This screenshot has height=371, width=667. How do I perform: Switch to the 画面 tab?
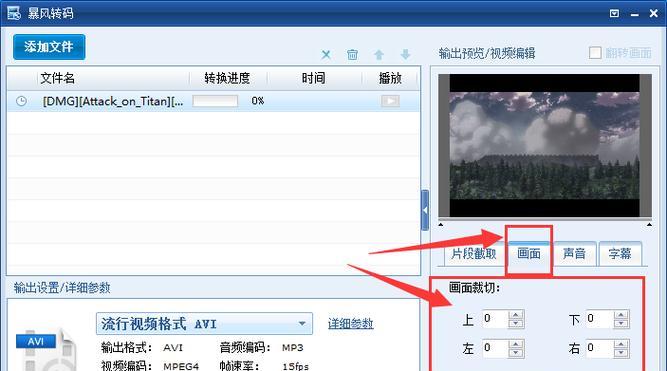tap(529, 254)
